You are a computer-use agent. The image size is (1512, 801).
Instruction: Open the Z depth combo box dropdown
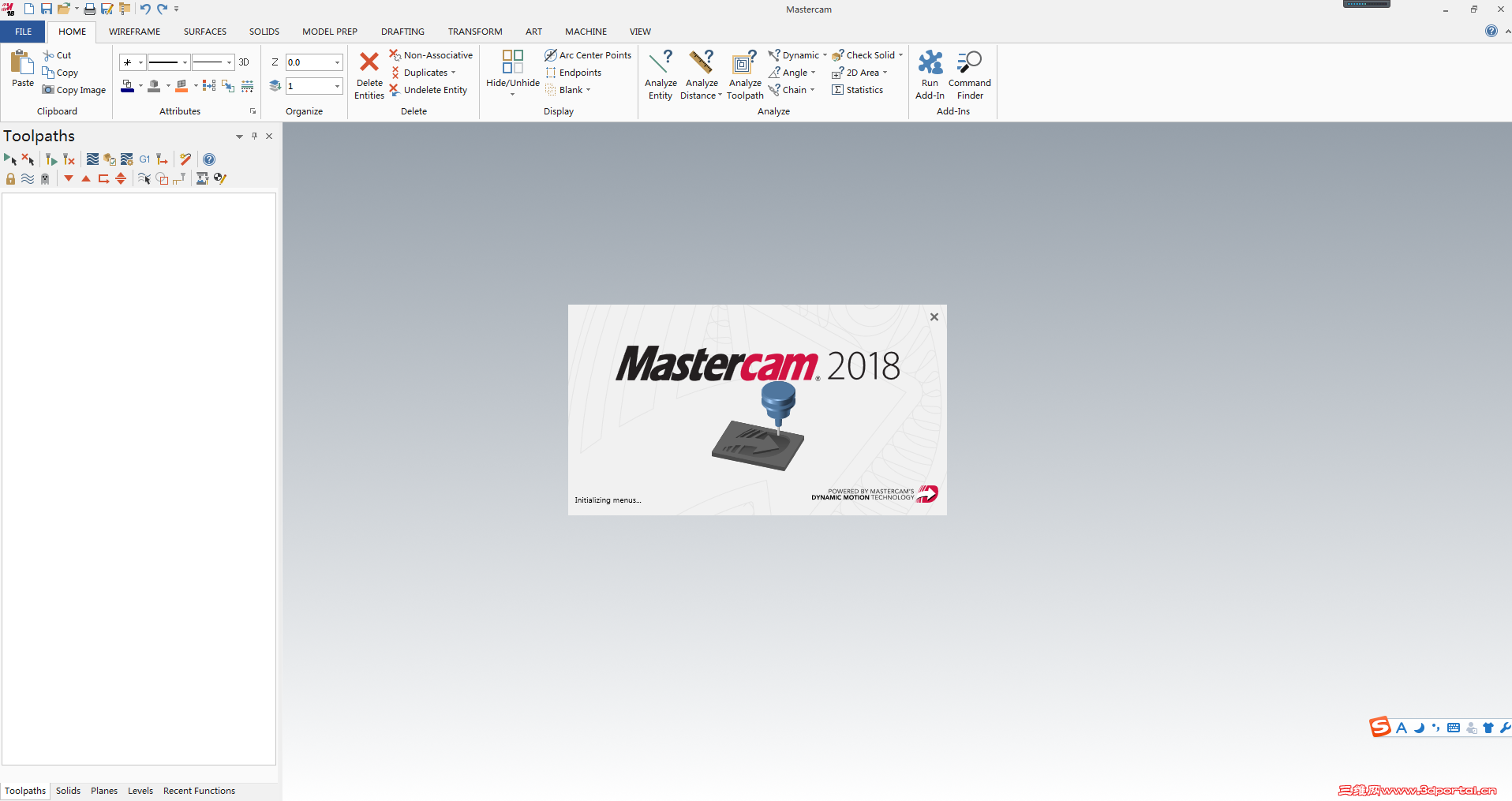[x=337, y=62]
